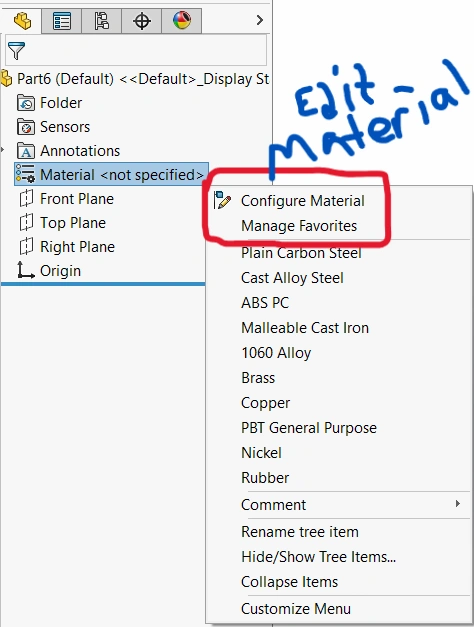The width and height of the screenshot is (474, 627).
Task: Choose Hide/Show Tree Items option
Action: 318,557
